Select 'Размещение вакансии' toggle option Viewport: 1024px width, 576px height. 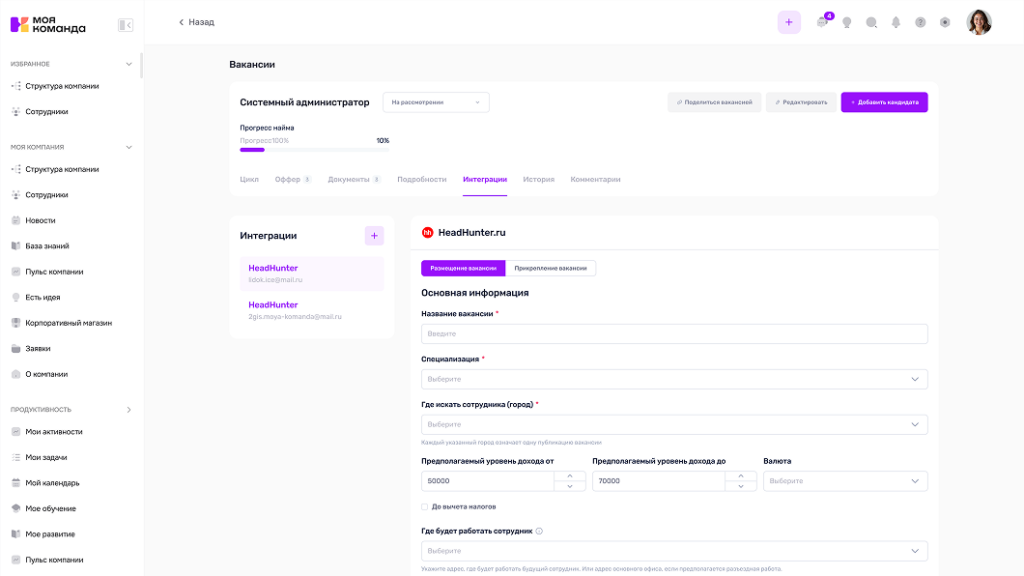463,268
